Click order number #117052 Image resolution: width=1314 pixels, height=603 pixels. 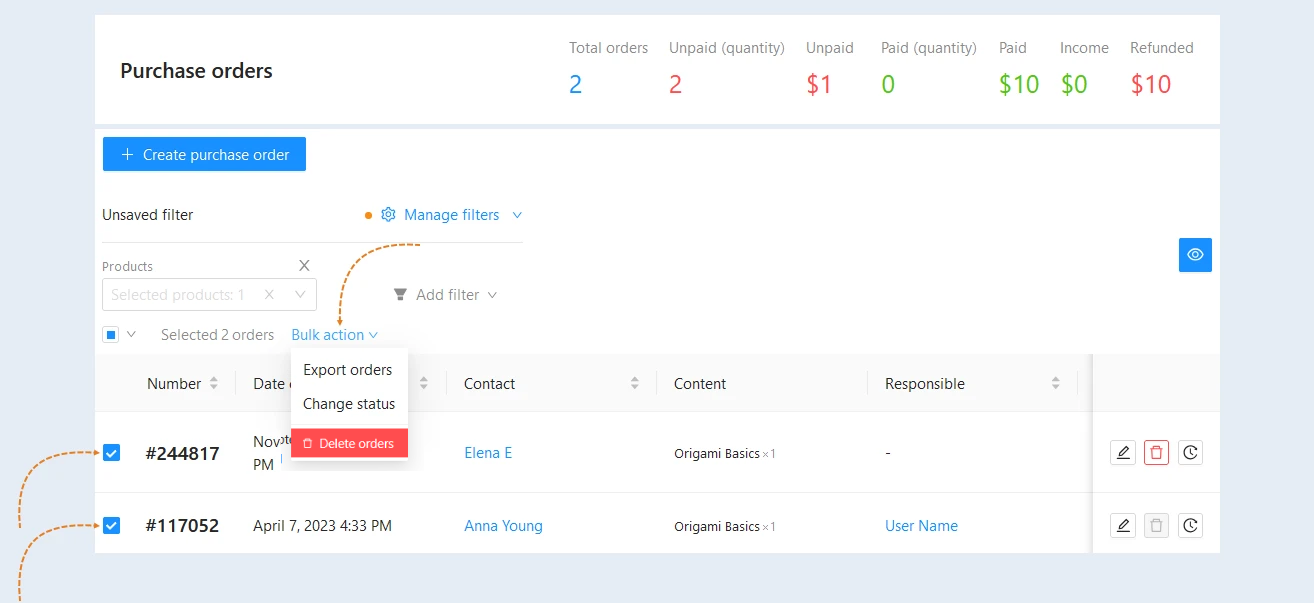pos(182,525)
